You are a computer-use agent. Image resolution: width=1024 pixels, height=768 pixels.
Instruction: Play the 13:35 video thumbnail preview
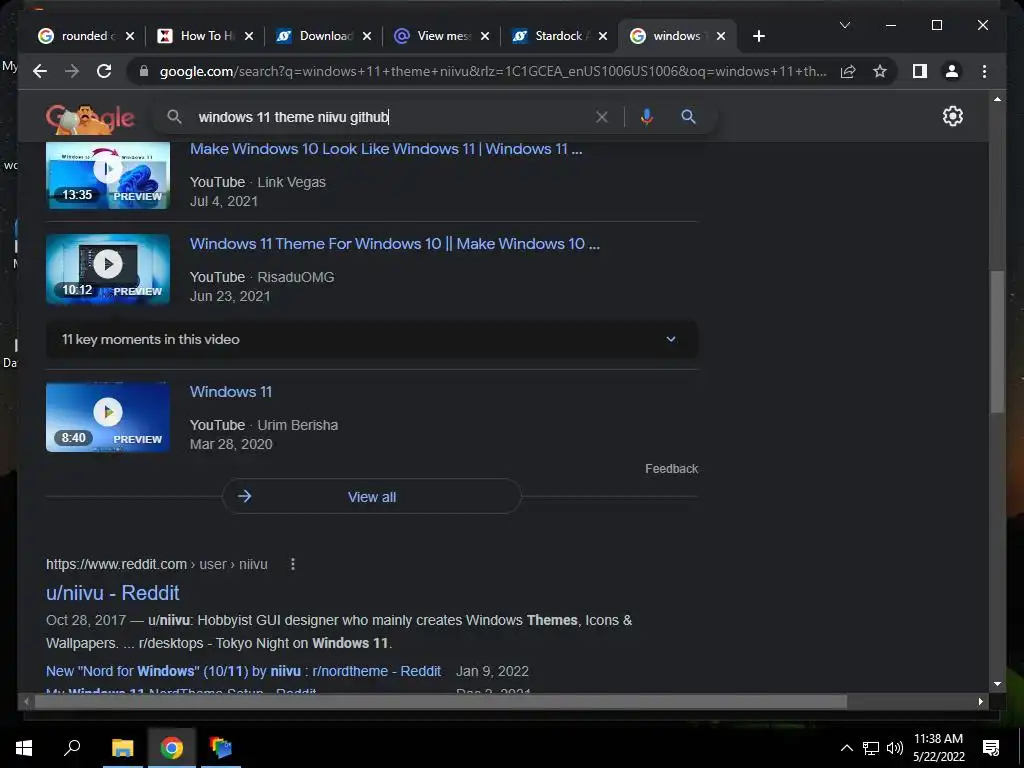pos(108,175)
